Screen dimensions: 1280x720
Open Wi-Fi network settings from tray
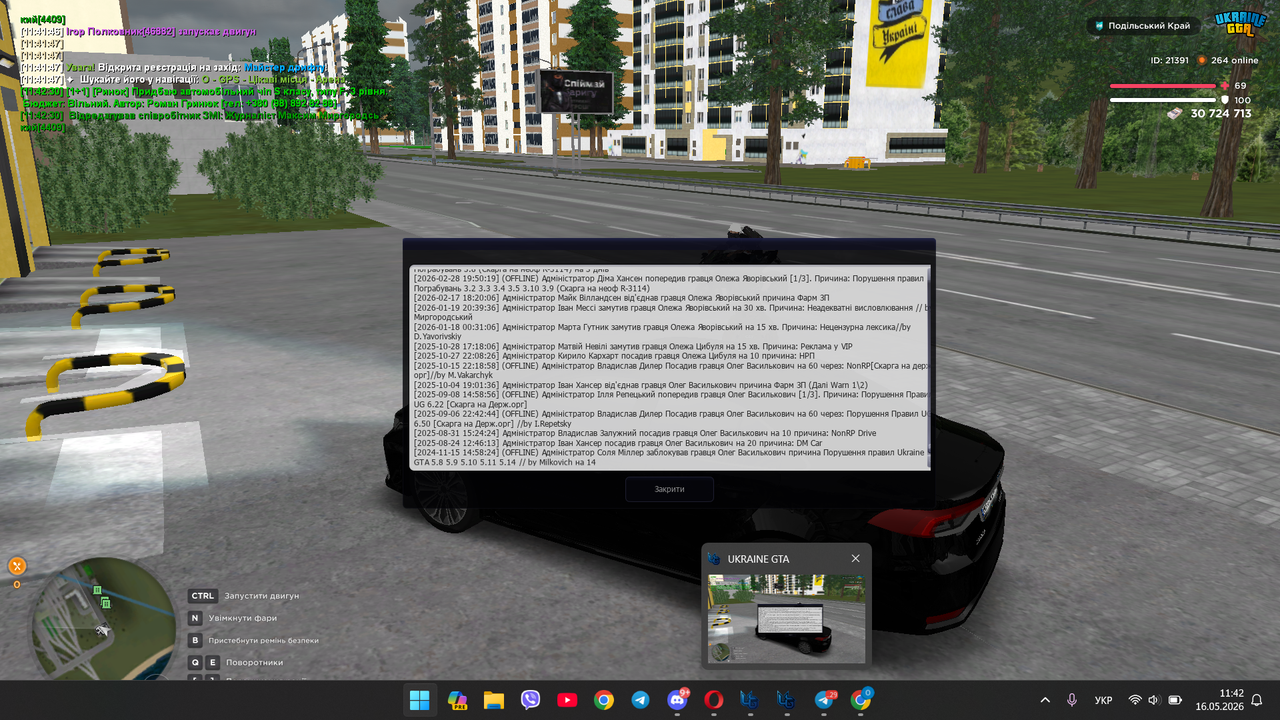click(x=1135, y=700)
